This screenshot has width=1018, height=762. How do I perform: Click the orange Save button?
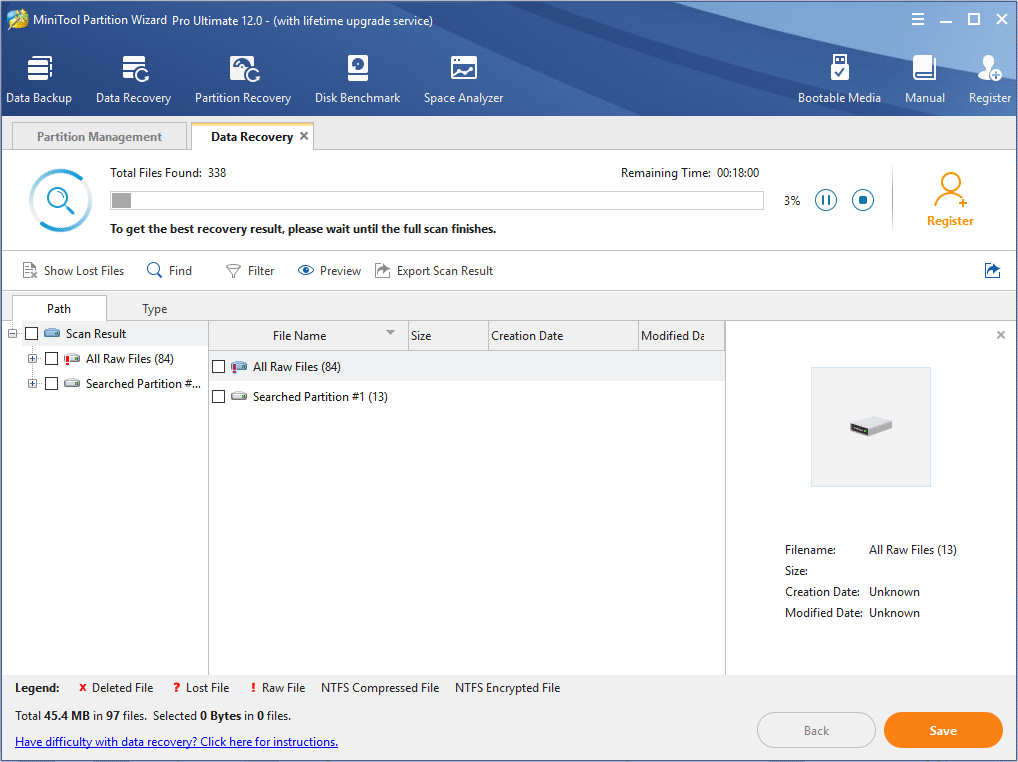pyautogui.click(x=943, y=730)
